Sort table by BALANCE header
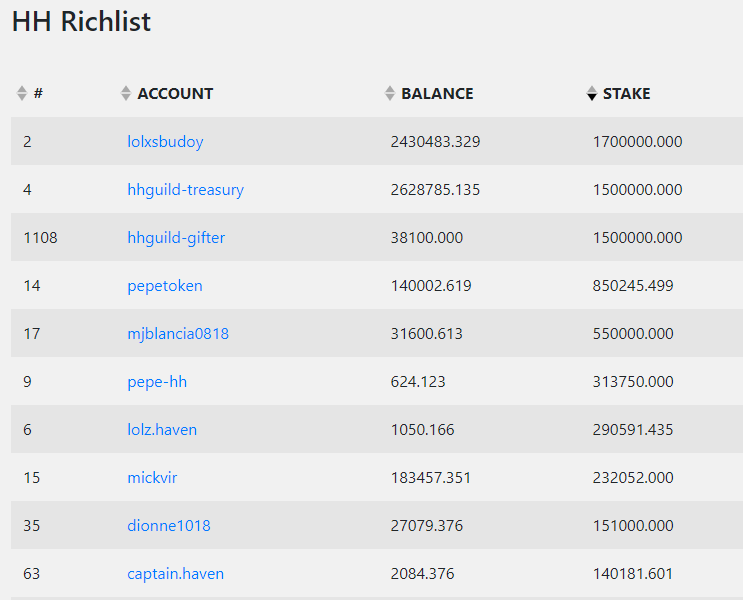 pyautogui.click(x=437, y=93)
